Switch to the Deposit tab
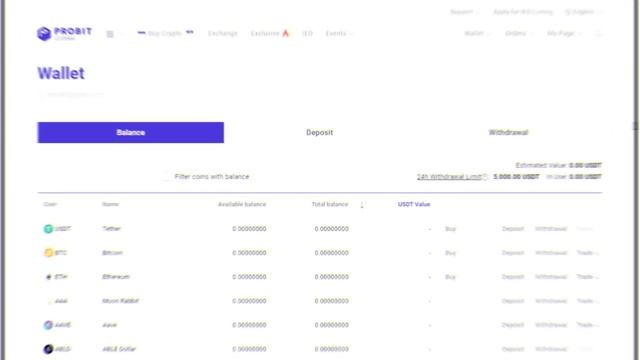 [x=320, y=133]
